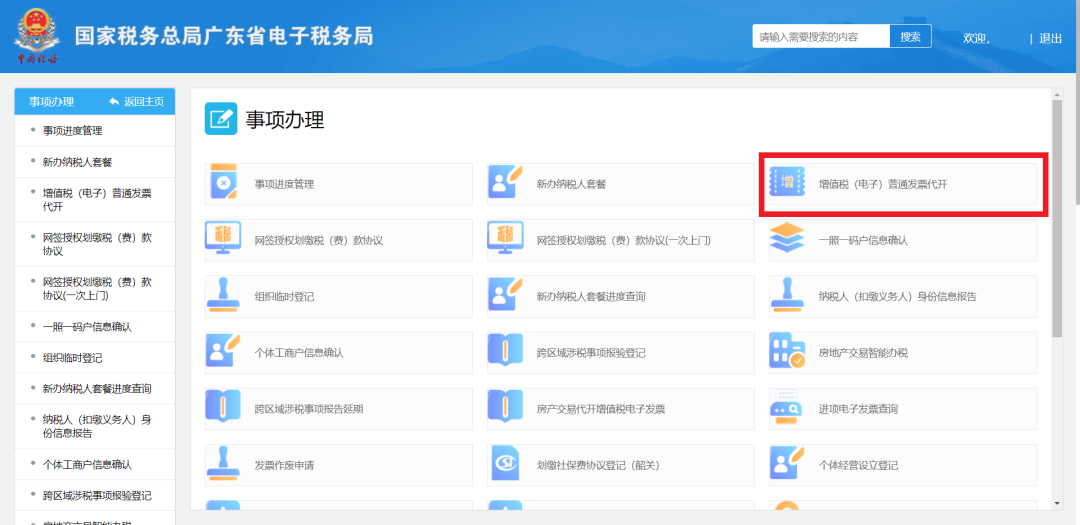Click the 纳税人（扣缴义务人）身份信息报告 stamp icon

click(787, 295)
